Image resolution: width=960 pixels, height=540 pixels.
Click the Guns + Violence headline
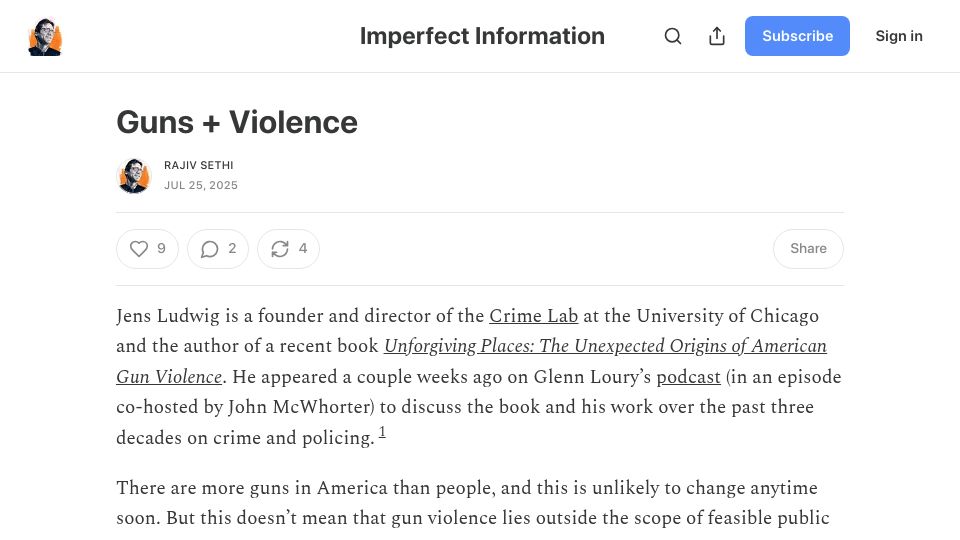coord(237,122)
